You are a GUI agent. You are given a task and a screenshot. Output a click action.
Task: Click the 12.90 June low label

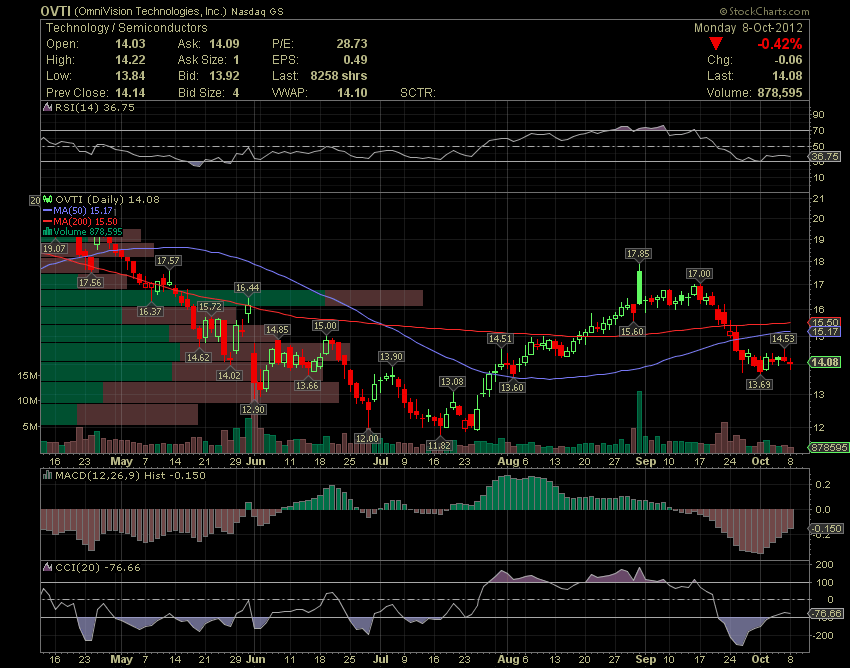(x=253, y=409)
